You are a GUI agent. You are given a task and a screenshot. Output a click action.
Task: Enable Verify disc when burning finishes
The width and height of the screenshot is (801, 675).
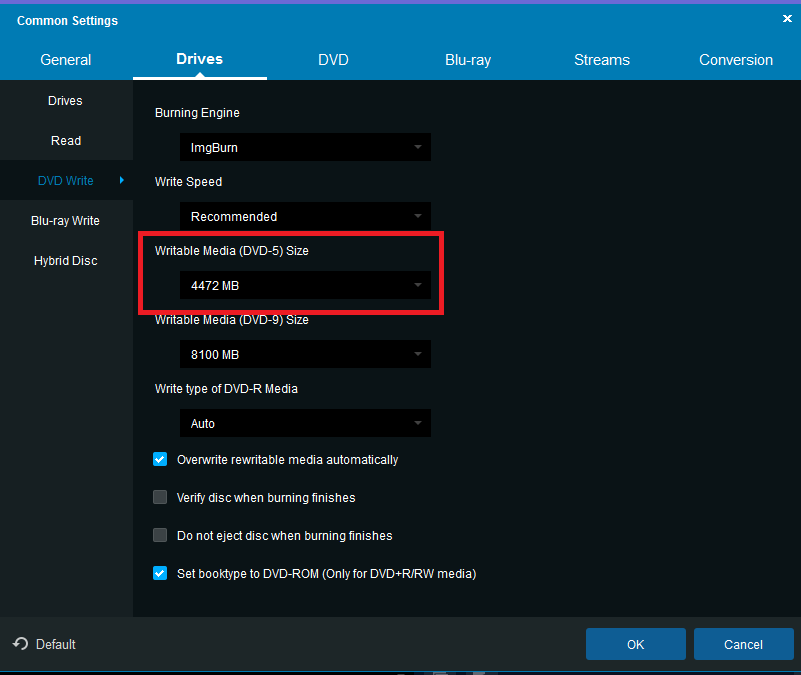(160, 498)
